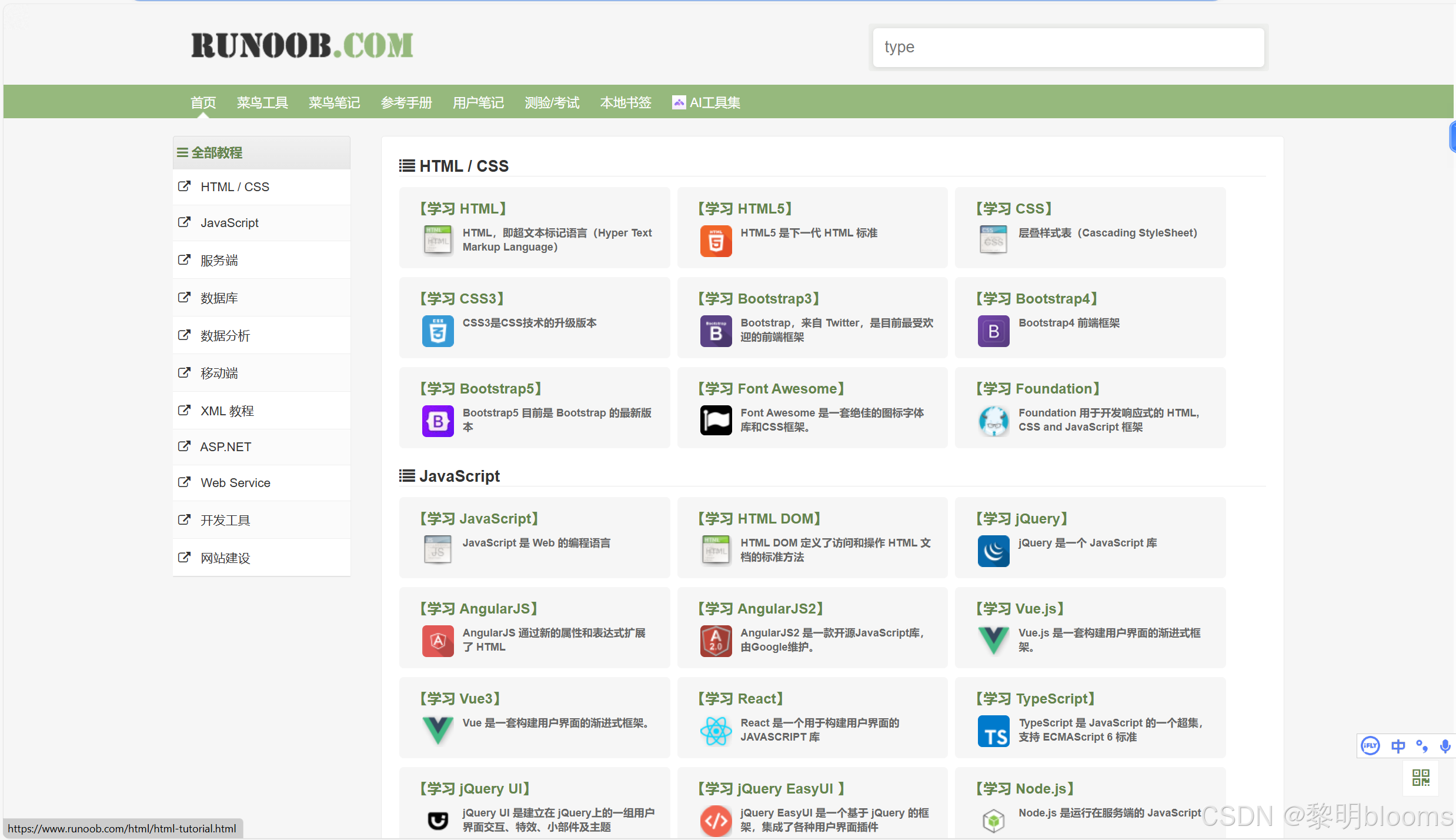Open 数据库 sidebar category
The height and width of the screenshot is (840, 1456).
pyautogui.click(x=262, y=298)
